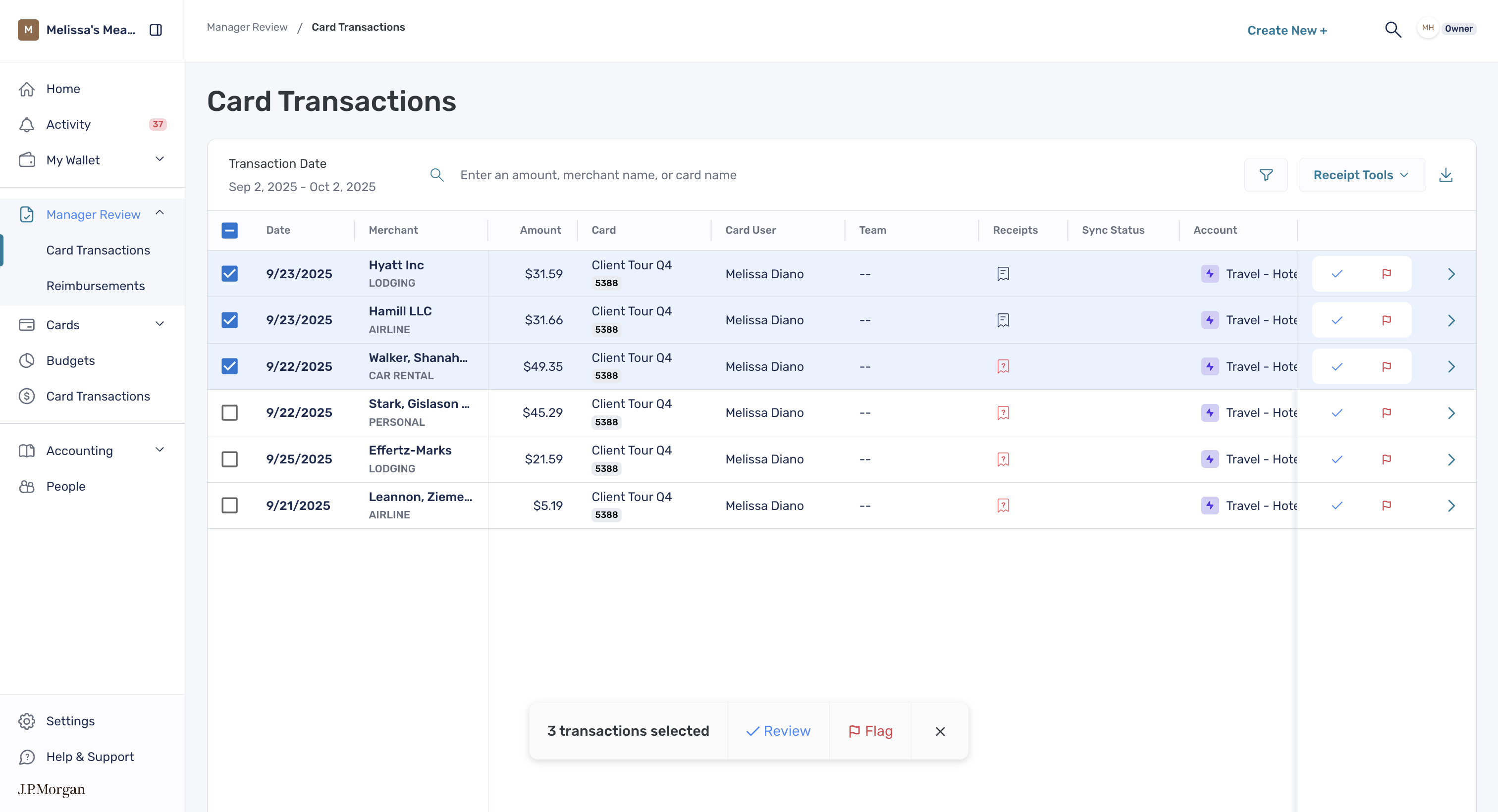Open Effertz-Marks transaction details arrow
The width and height of the screenshot is (1498, 812).
pos(1451,459)
